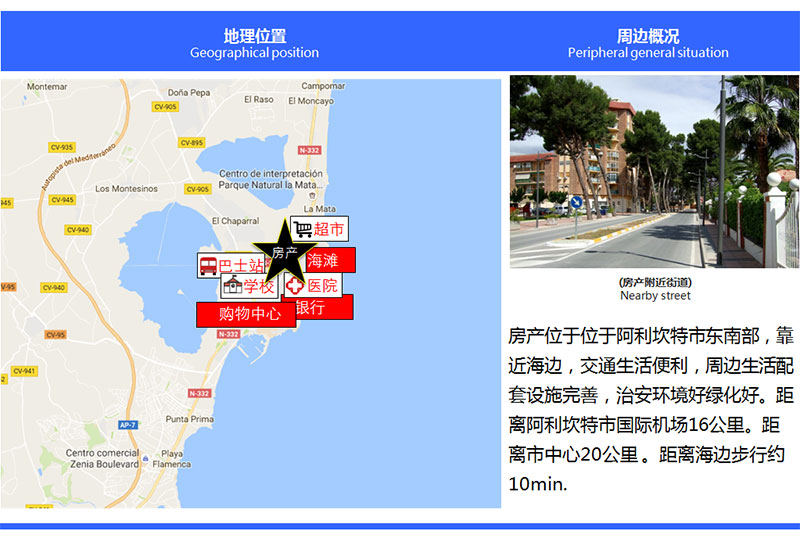Viewport: 800px width, 549px height.
Task: Click the nearby street photo
Action: tap(654, 171)
